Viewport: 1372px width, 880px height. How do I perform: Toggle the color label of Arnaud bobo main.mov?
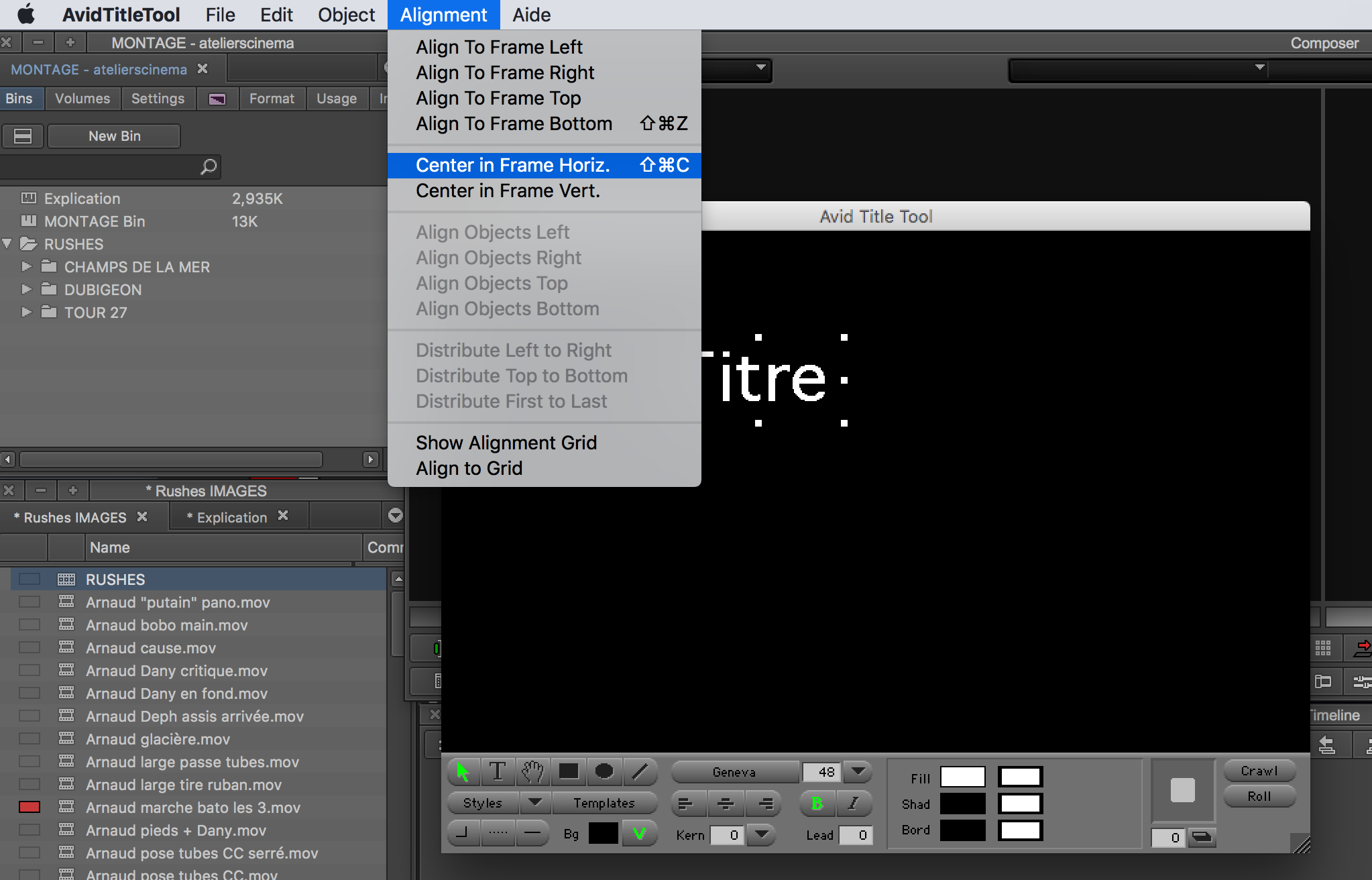pos(30,624)
